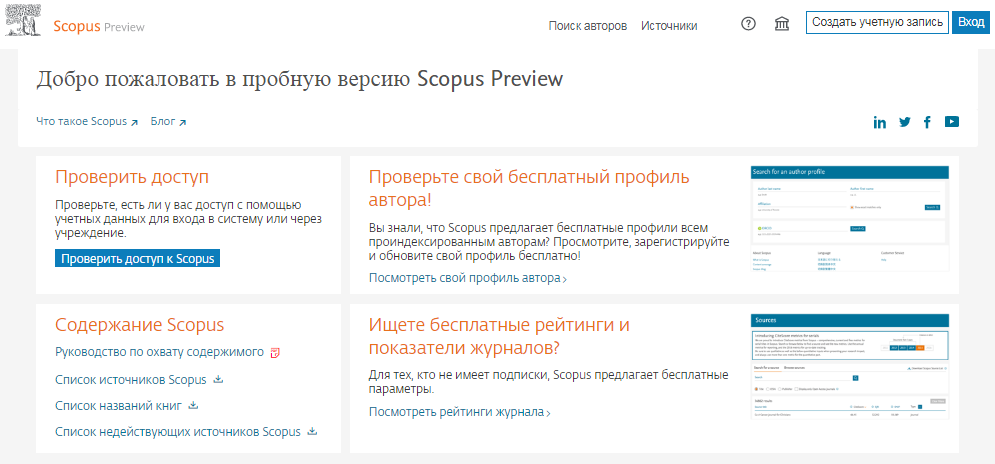Click the author profile search screenshot thumbnail
The image size is (995, 464).
[850, 219]
